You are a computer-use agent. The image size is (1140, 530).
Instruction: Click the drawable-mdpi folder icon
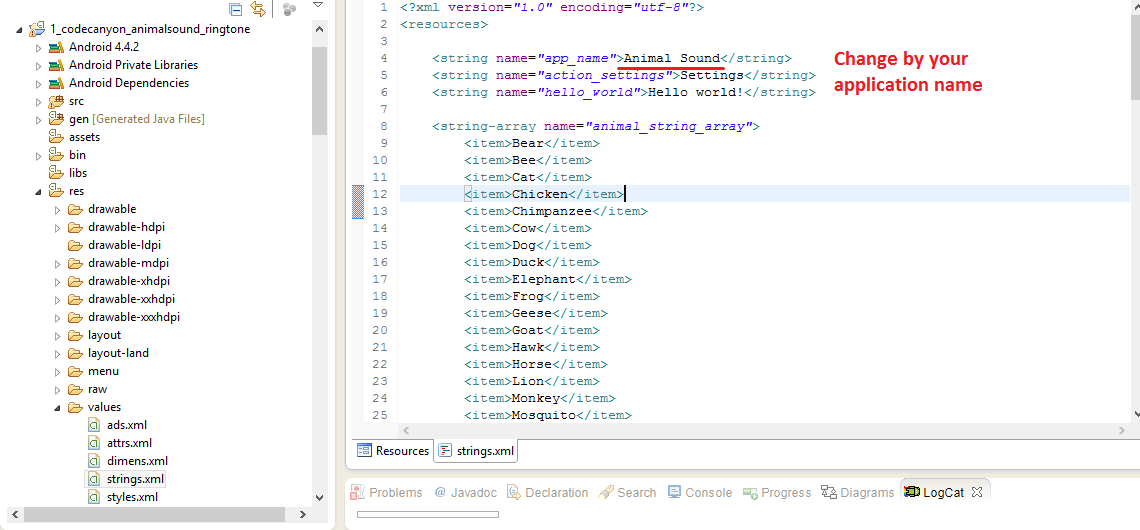(76, 263)
